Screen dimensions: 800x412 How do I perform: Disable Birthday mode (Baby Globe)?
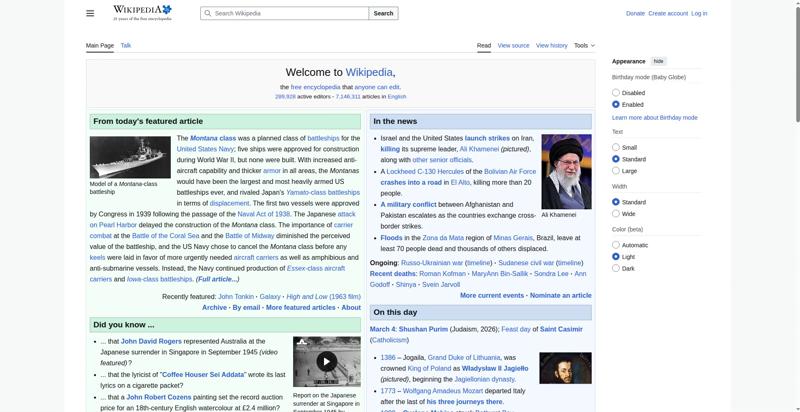tap(616, 93)
